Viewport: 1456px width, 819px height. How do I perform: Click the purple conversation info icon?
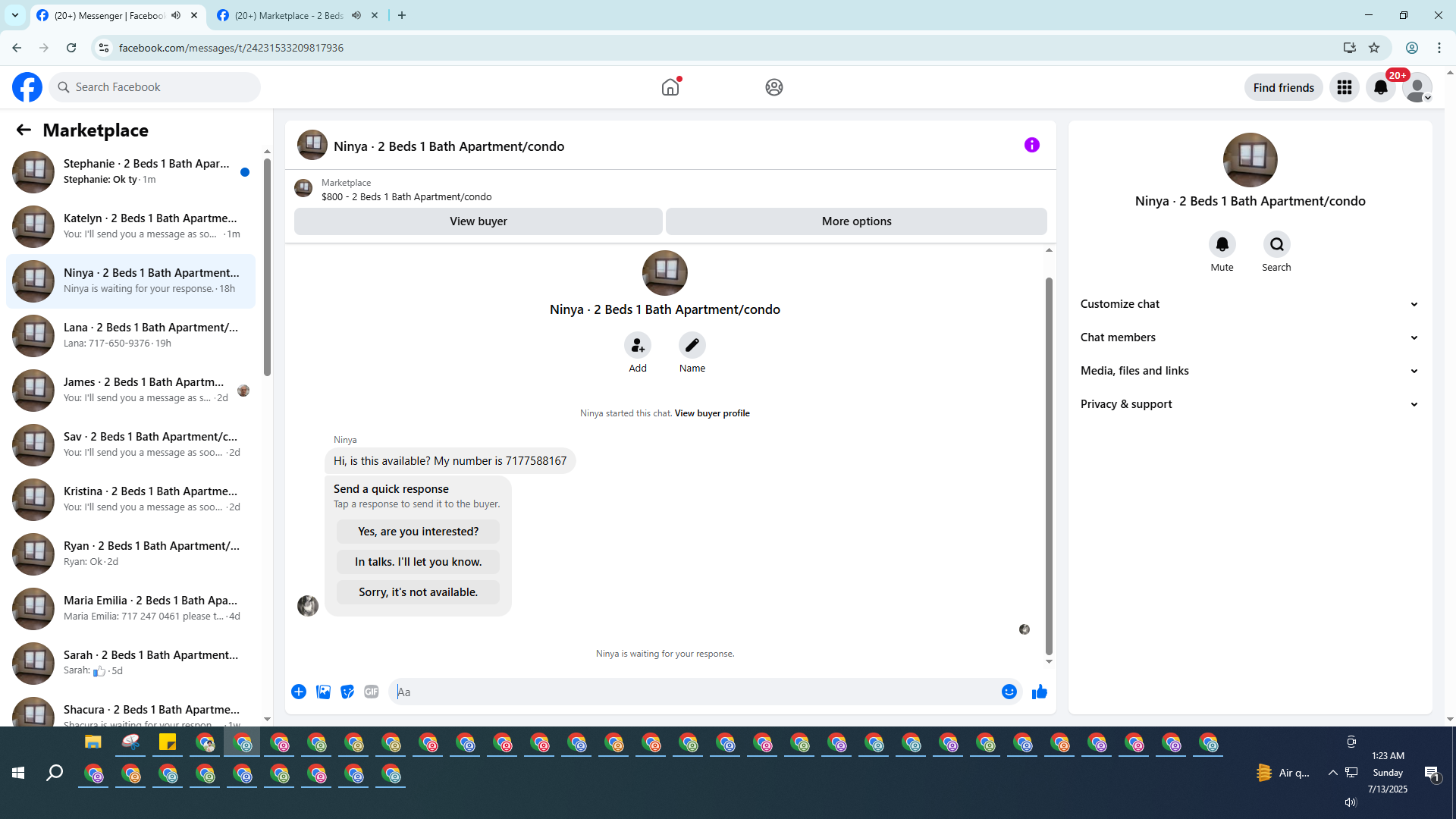1031,145
